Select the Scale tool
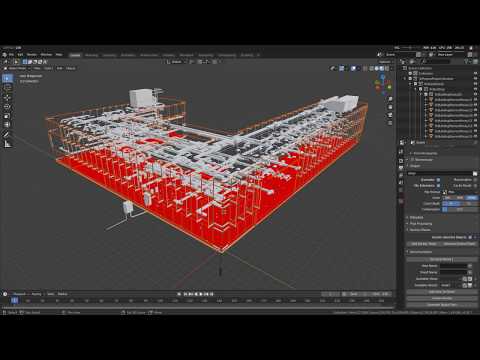The height and width of the screenshot is (360, 480). [x=7, y=116]
